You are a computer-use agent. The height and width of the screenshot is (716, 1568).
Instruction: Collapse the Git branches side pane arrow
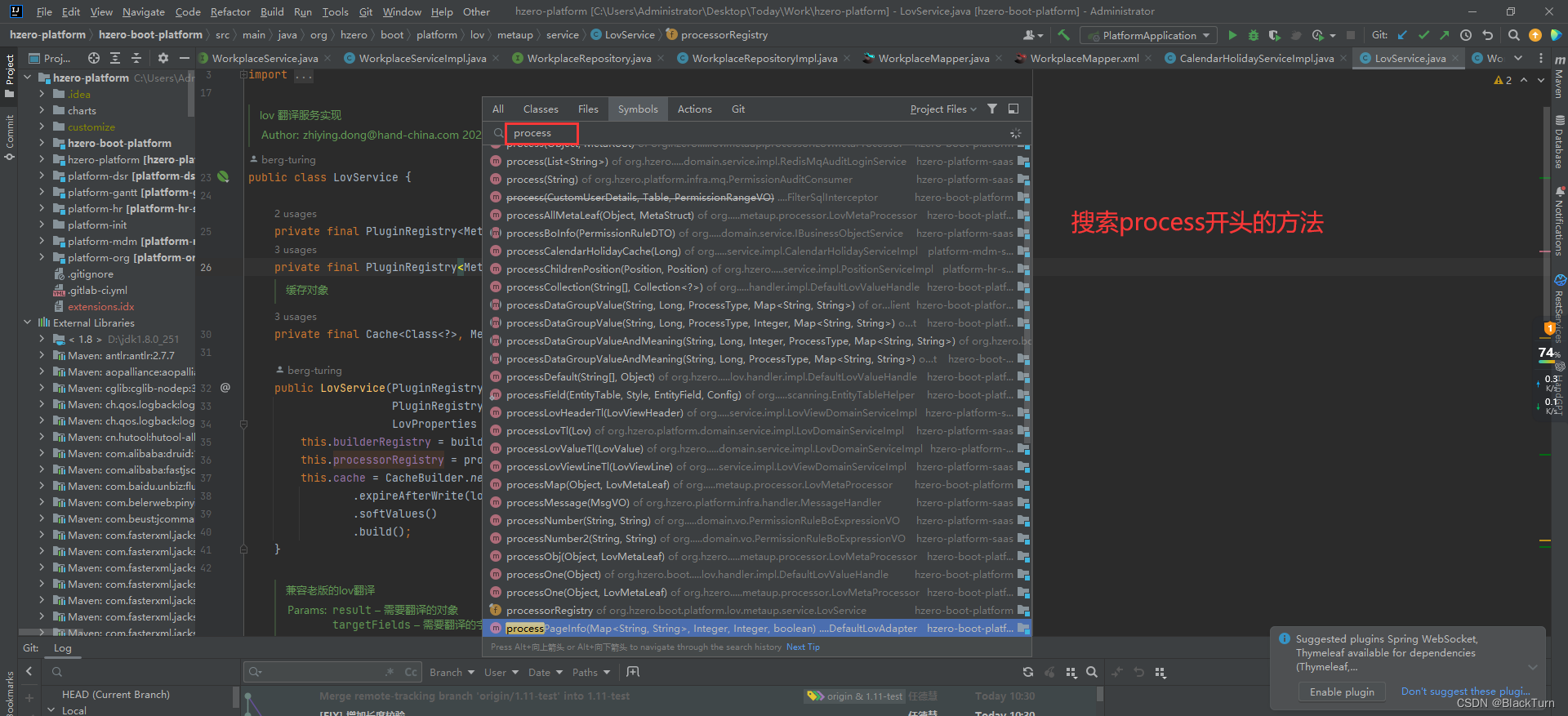click(29, 672)
